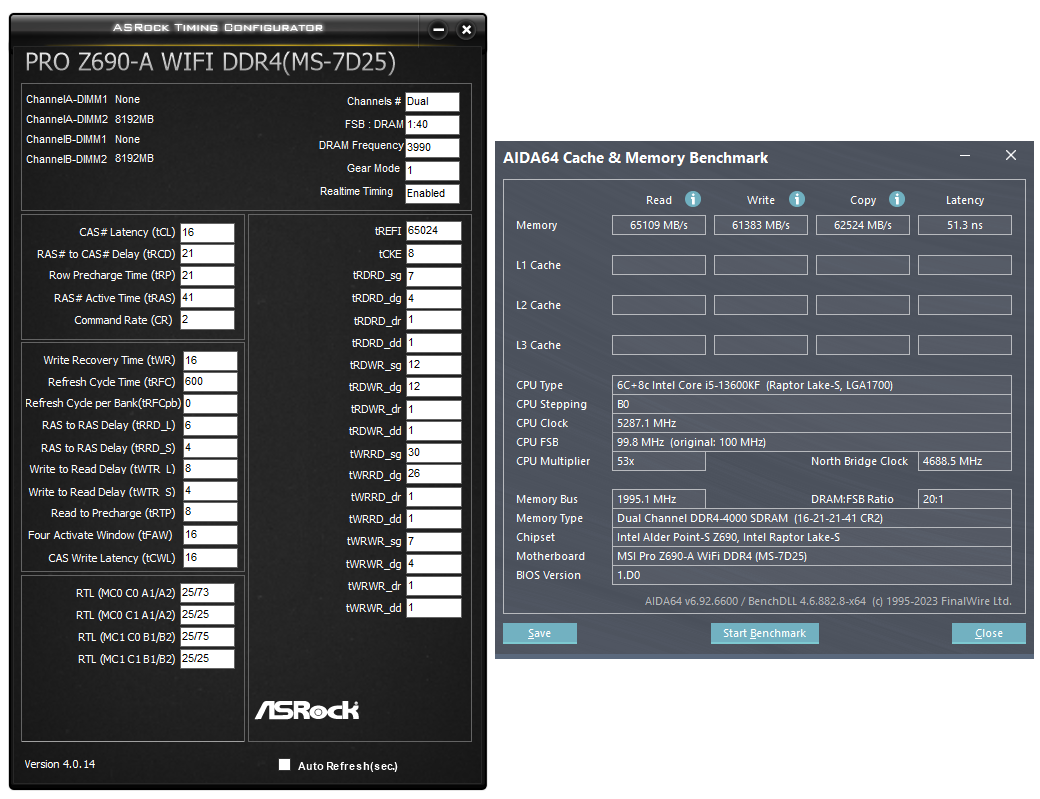Click the Memory Write result 61383 MB/s
The width and height of the screenshot is (1040, 799).
pyautogui.click(x=761, y=225)
